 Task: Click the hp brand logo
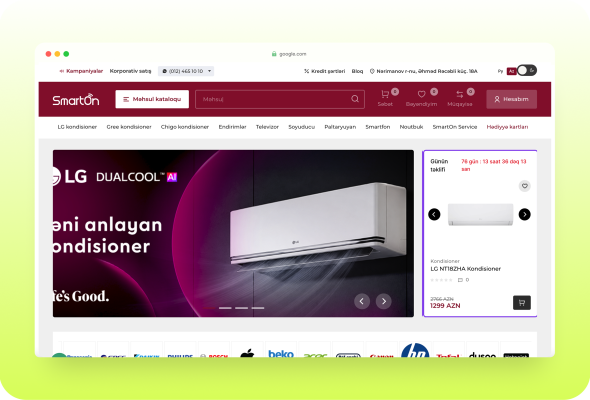click(415, 351)
